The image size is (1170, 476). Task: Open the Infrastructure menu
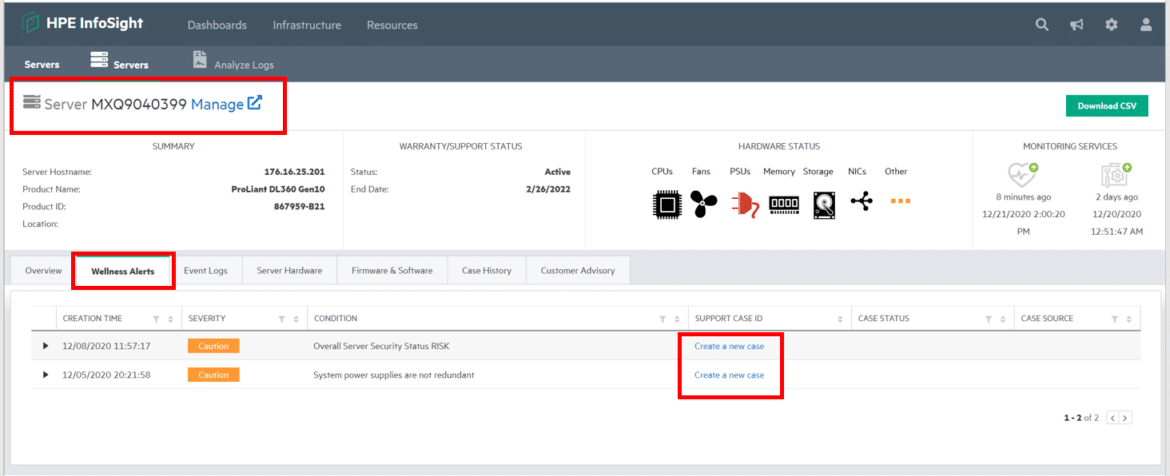click(307, 25)
